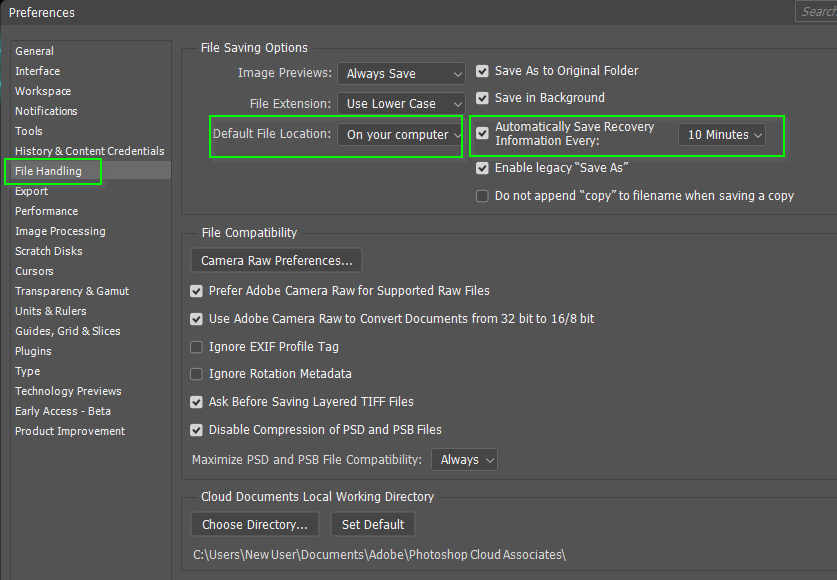Image resolution: width=837 pixels, height=580 pixels.
Task: Enable Ignore EXIF Profile Tag
Action: point(197,347)
